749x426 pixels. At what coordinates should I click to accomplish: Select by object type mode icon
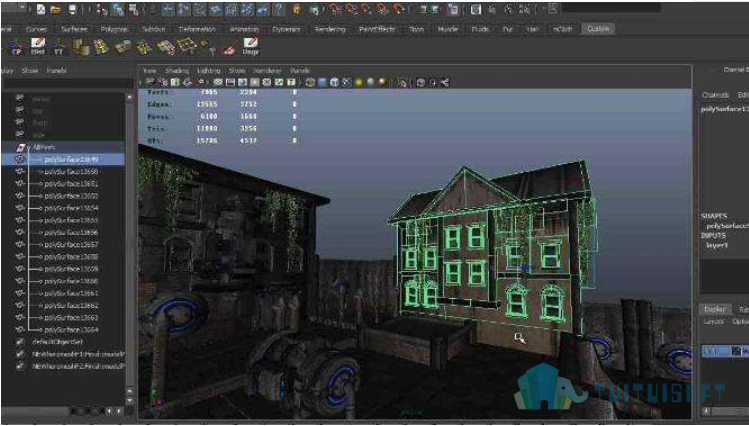[x=117, y=9]
